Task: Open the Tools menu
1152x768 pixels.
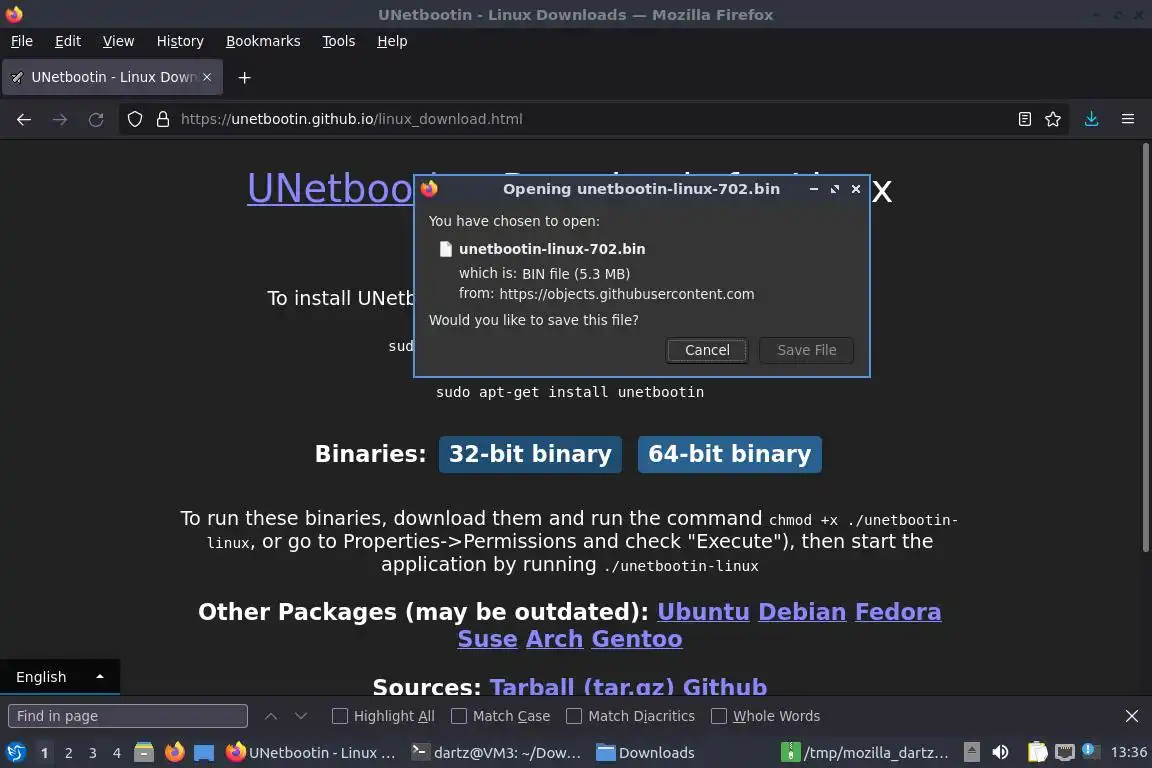Action: coord(339,41)
